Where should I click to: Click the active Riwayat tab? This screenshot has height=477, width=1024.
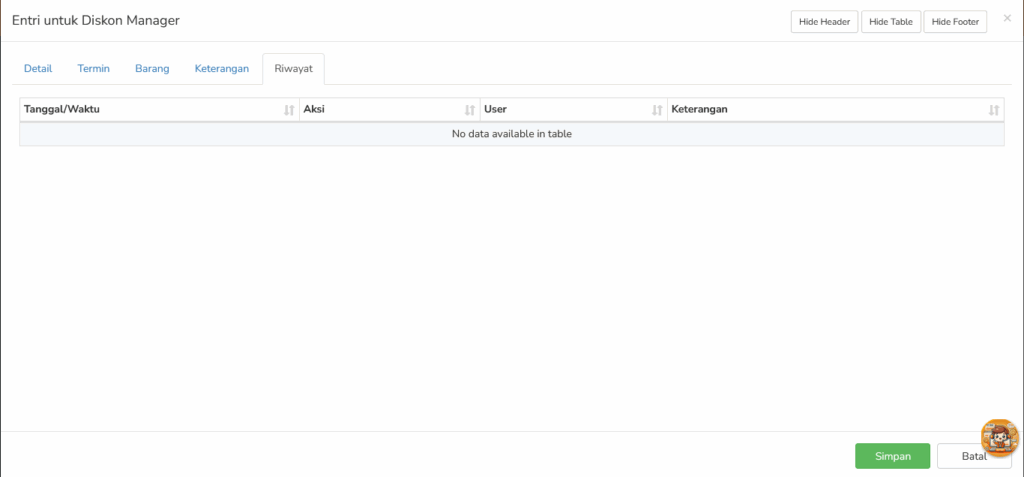coord(293,69)
